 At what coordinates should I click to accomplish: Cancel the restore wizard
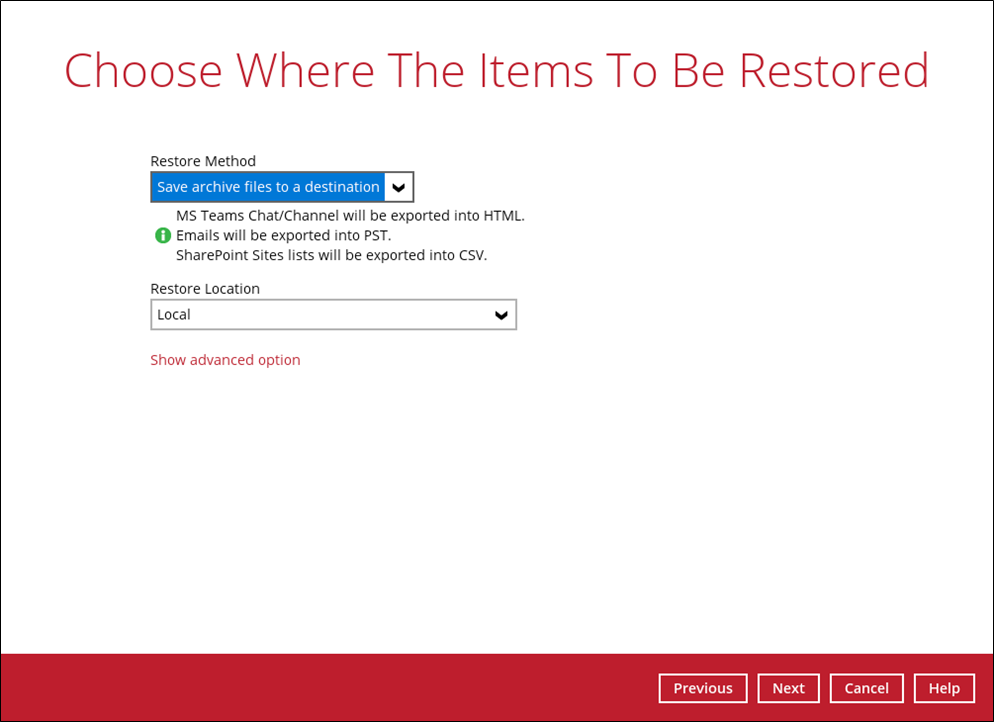(866, 688)
